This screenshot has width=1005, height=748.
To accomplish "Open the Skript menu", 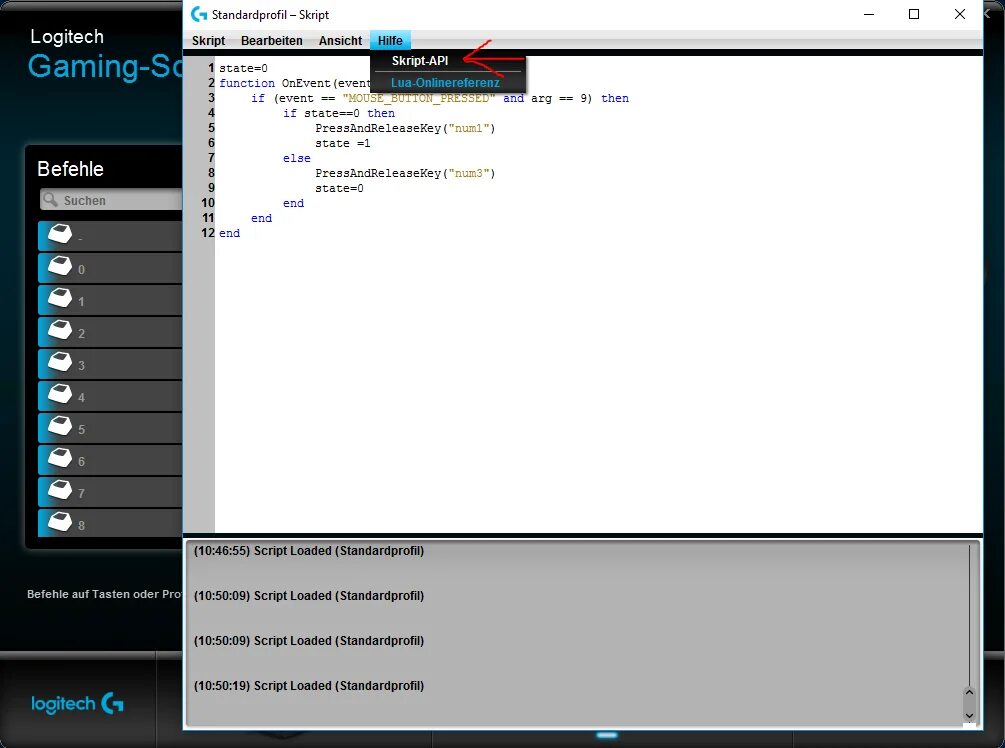I will pos(208,40).
